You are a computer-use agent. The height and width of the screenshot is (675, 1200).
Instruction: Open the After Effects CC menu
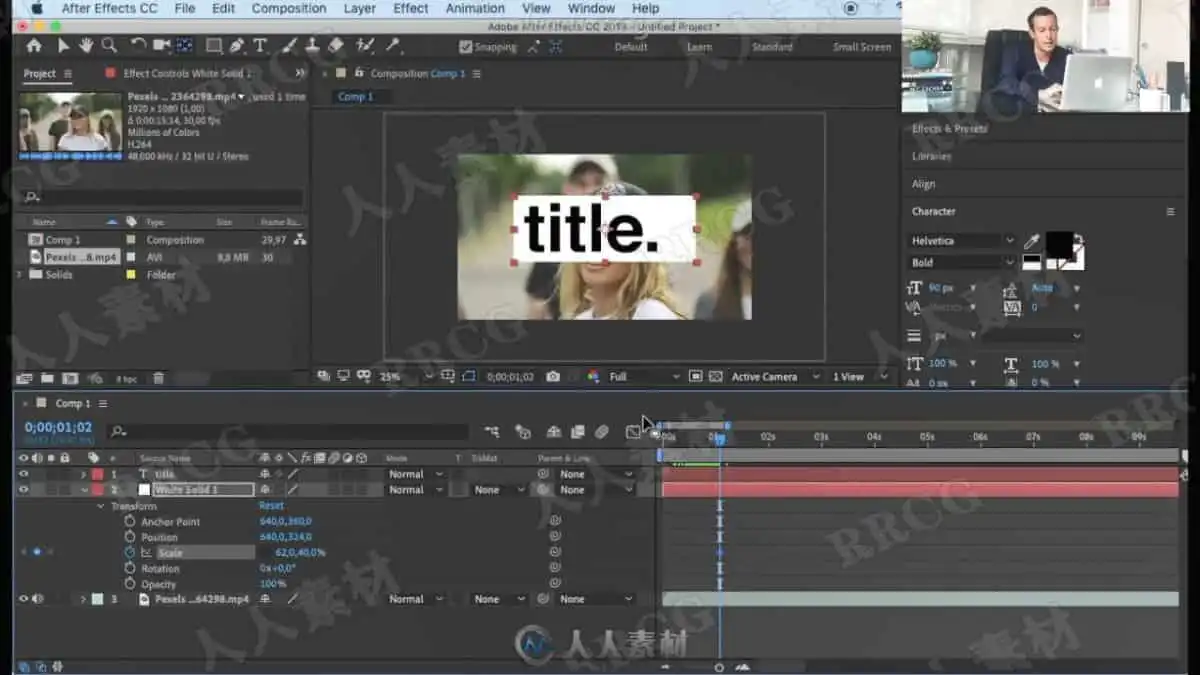pos(109,8)
